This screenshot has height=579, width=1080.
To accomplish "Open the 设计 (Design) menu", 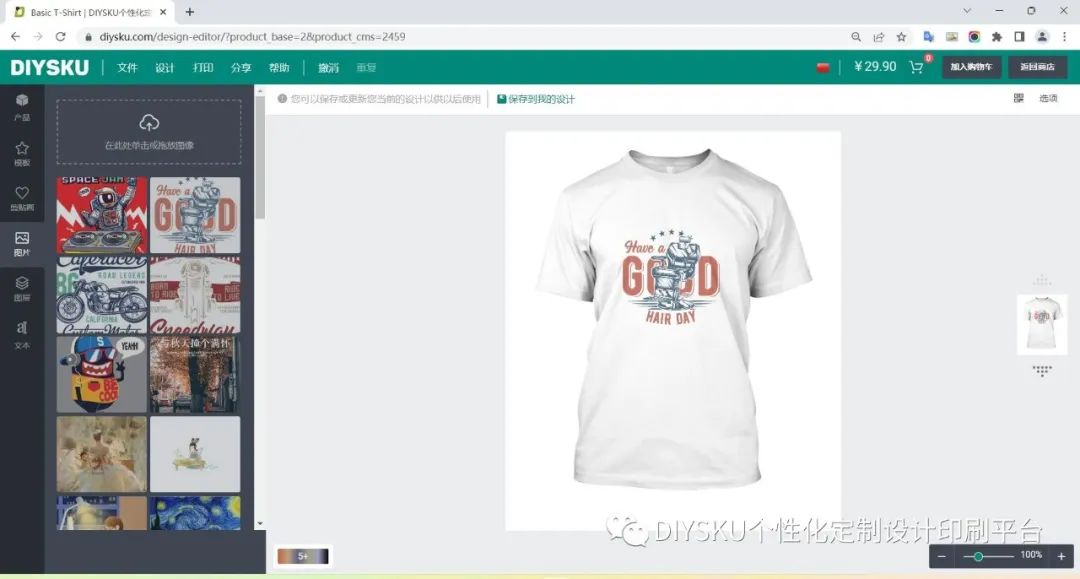I will pyautogui.click(x=165, y=67).
